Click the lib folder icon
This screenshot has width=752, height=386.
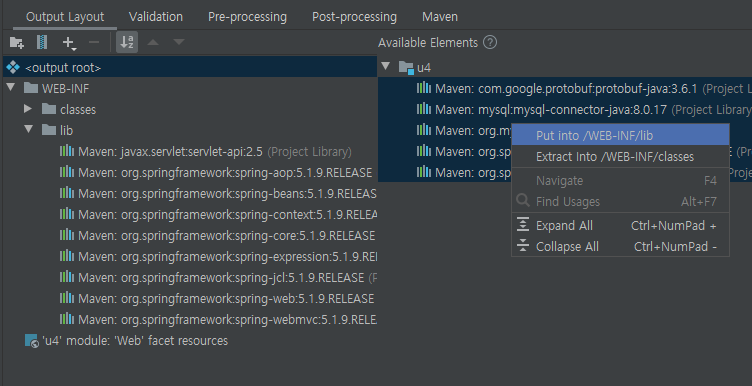click(49, 129)
